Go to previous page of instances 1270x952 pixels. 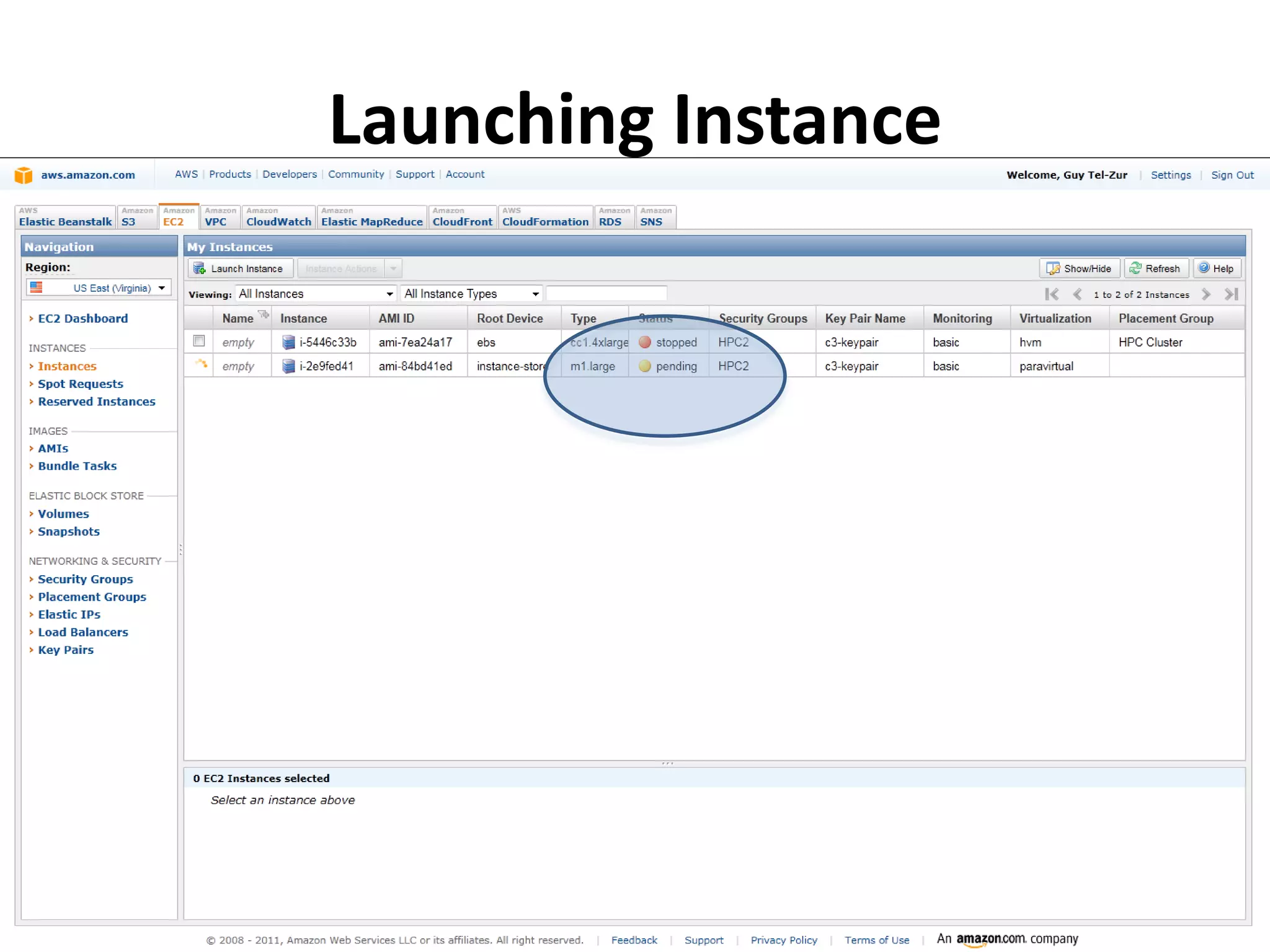(1078, 294)
